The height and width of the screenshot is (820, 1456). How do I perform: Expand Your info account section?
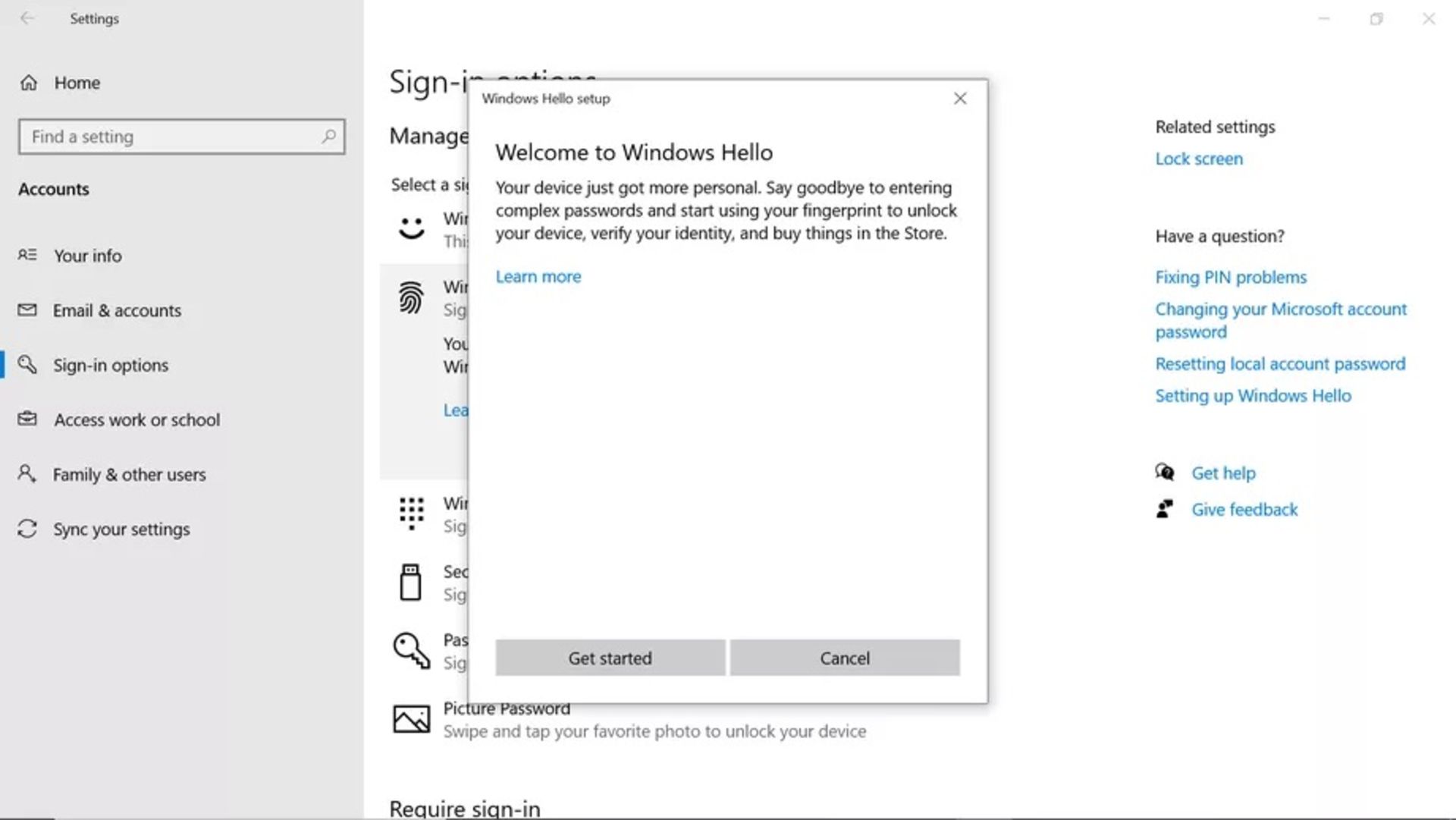(87, 255)
